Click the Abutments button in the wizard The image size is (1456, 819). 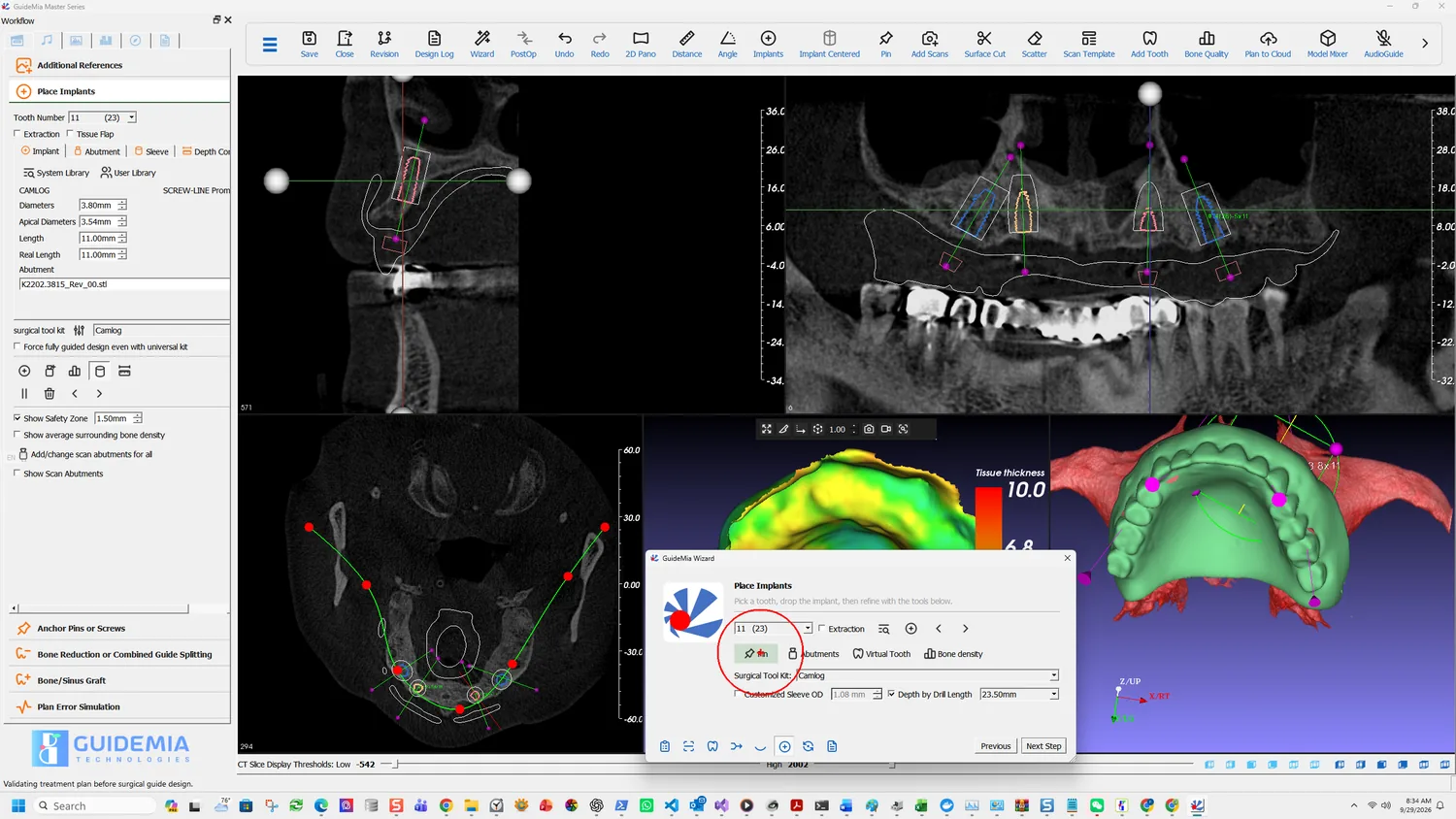[x=813, y=654]
